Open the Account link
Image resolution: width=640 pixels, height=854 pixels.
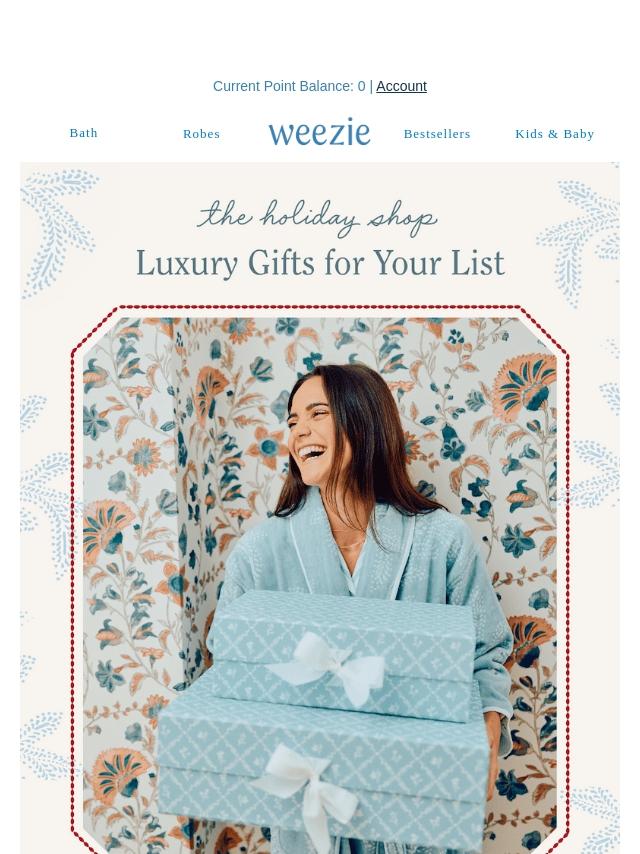(x=401, y=86)
